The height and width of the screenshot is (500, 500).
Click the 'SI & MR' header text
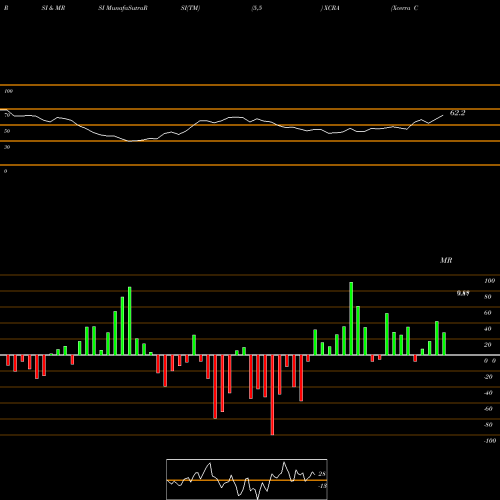tap(53, 8)
